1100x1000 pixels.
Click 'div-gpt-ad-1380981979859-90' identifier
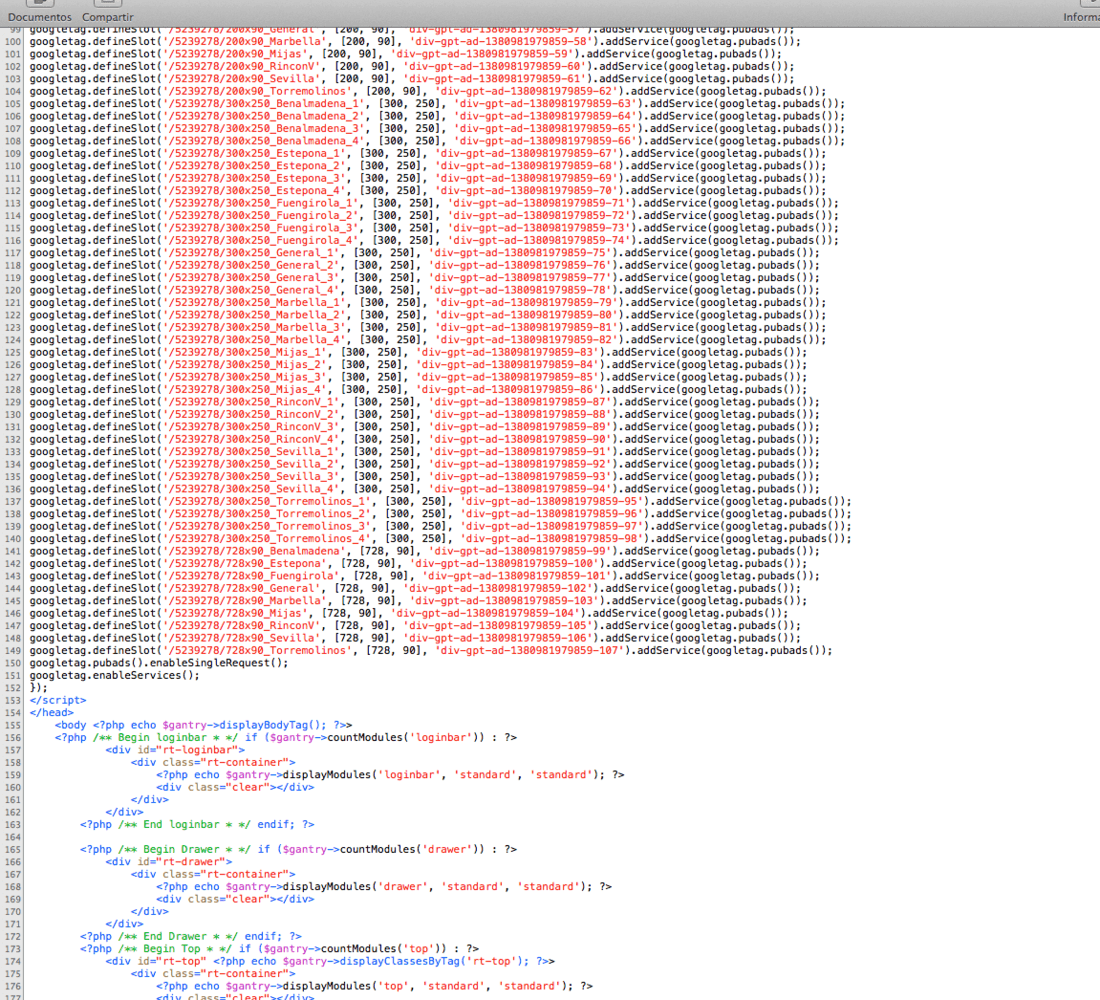click(521, 440)
